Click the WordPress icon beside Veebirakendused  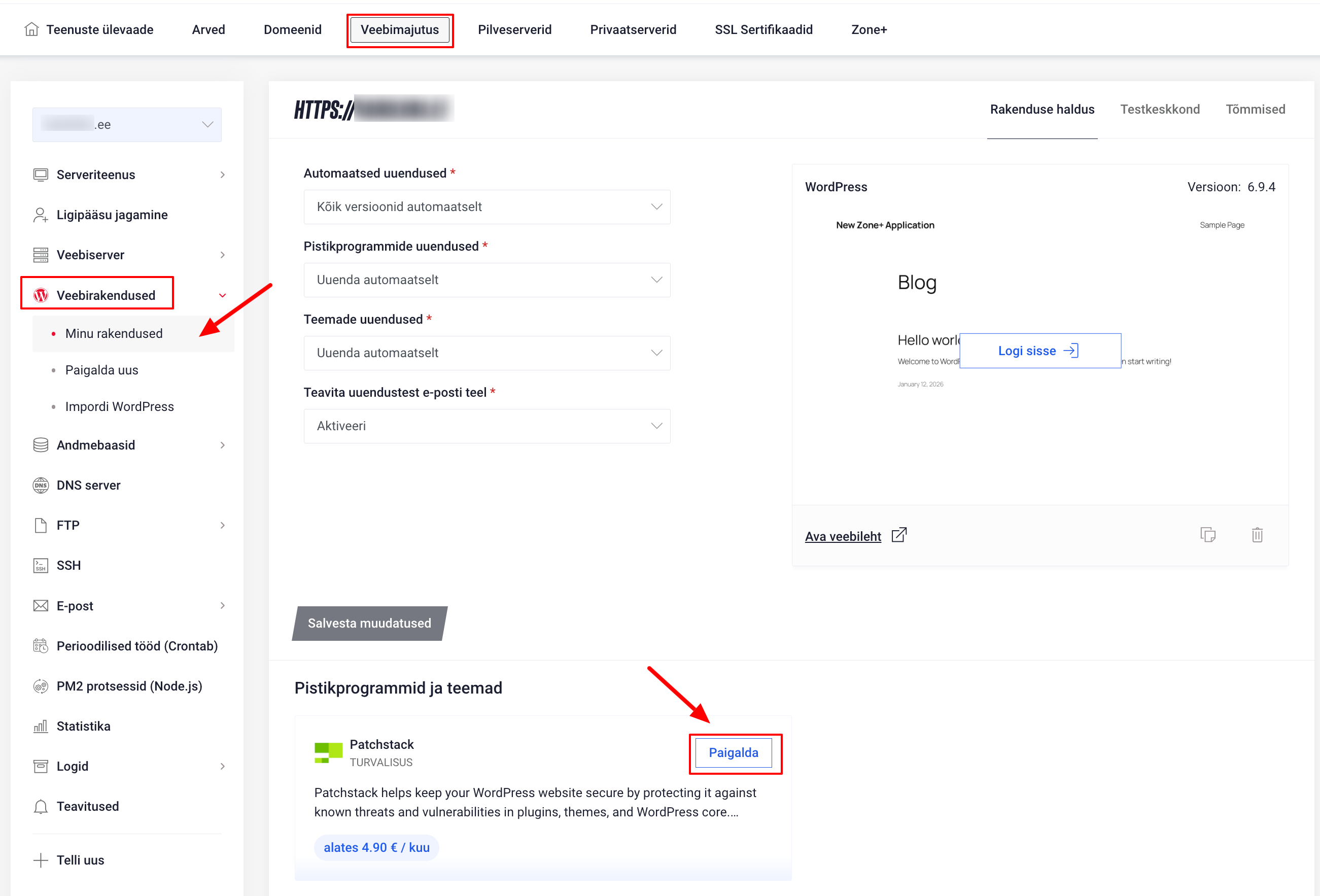click(x=41, y=295)
